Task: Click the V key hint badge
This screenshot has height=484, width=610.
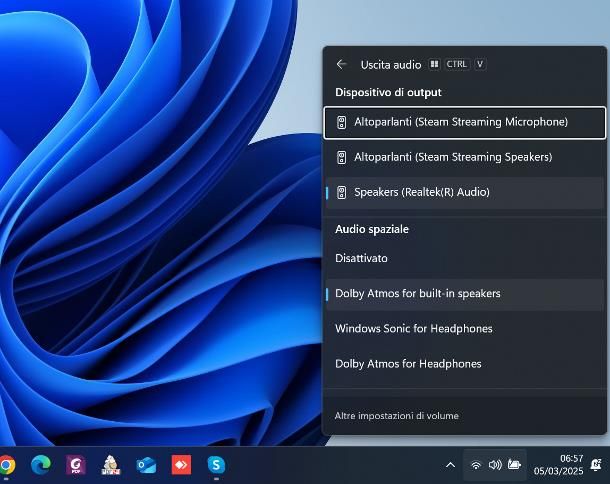Action: pyautogui.click(x=480, y=64)
